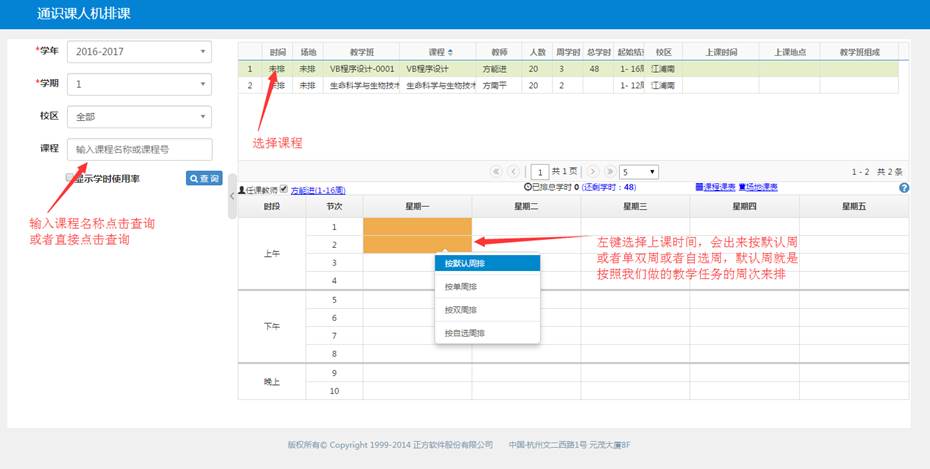Screen dimensions: 930x469
Task: Open the rows-per-page dropdown showing 5
Action: pyautogui.click(x=639, y=172)
